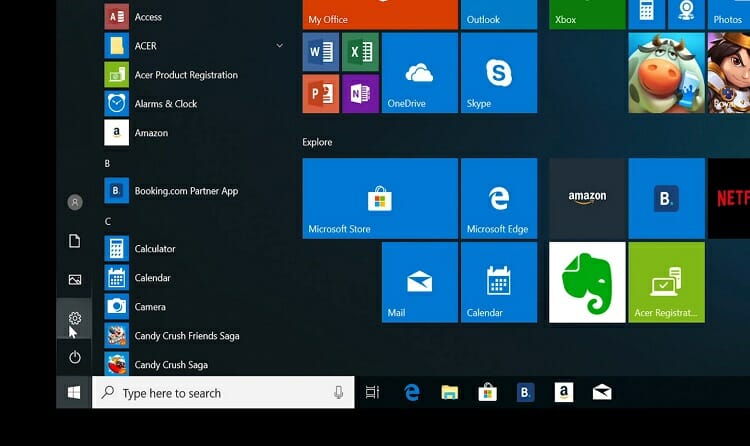This screenshot has width=750, height=446.
Task: Open Microsoft Edge from the taskbar
Action: pos(412,392)
